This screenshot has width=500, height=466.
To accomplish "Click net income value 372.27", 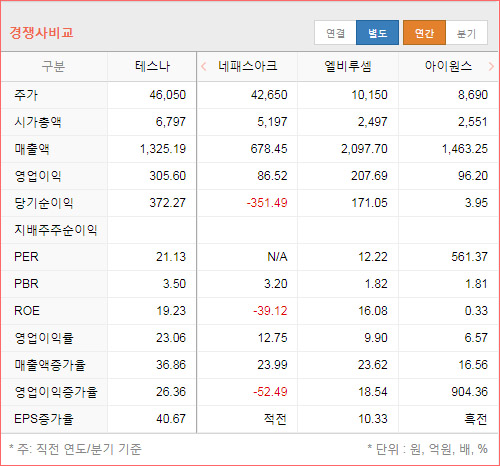I will (x=168, y=203).
